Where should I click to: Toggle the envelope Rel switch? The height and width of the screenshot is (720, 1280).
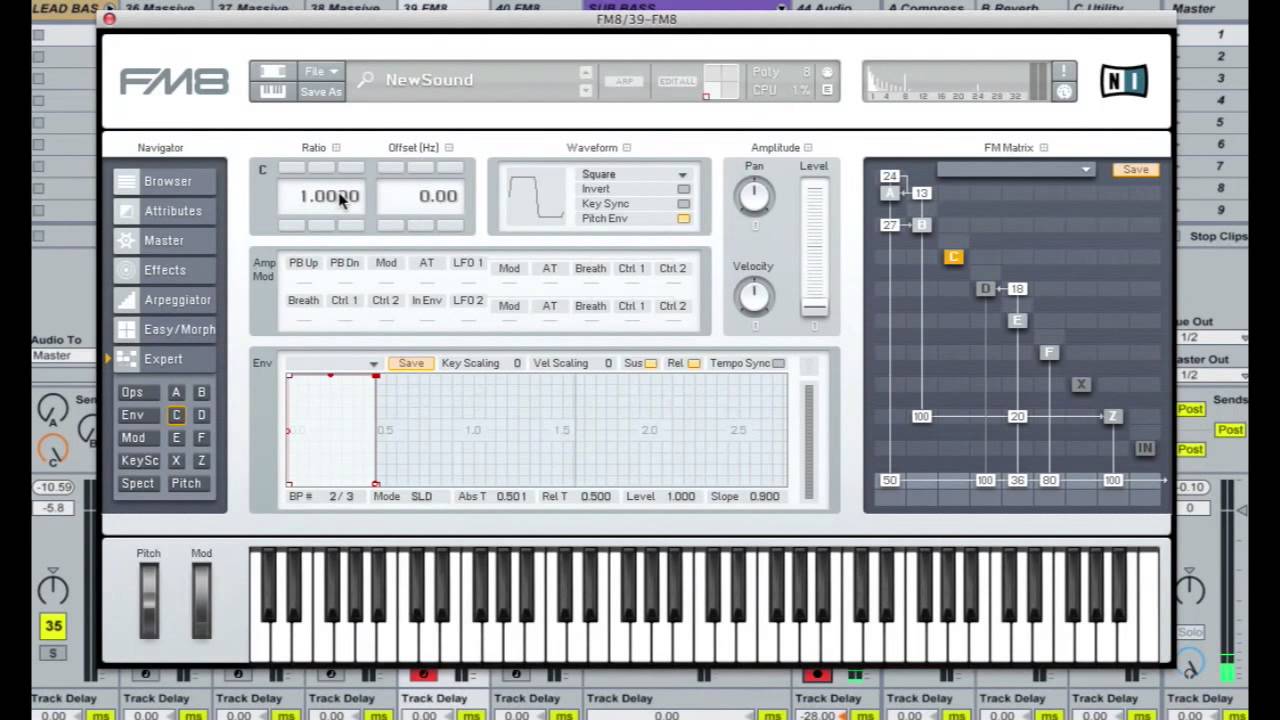694,364
